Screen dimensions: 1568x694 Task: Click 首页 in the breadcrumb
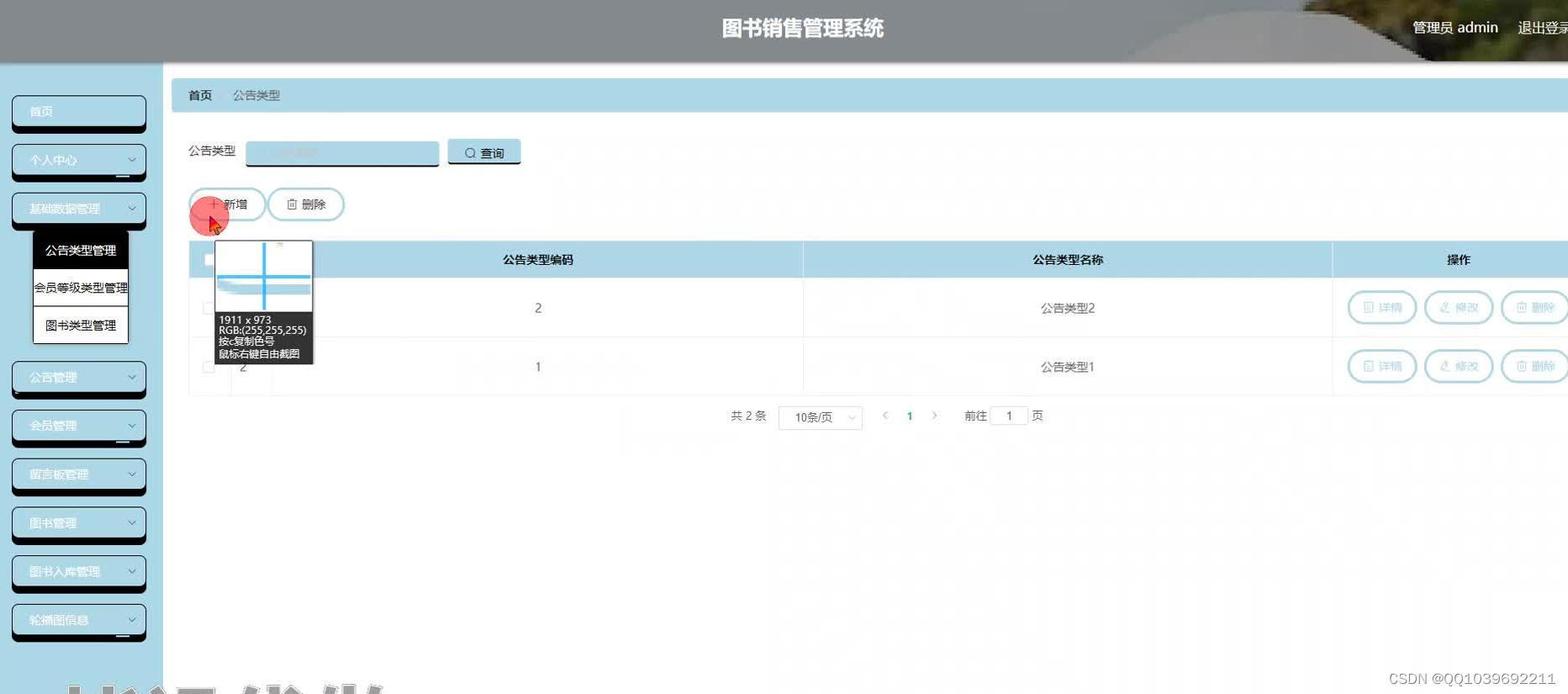click(200, 96)
